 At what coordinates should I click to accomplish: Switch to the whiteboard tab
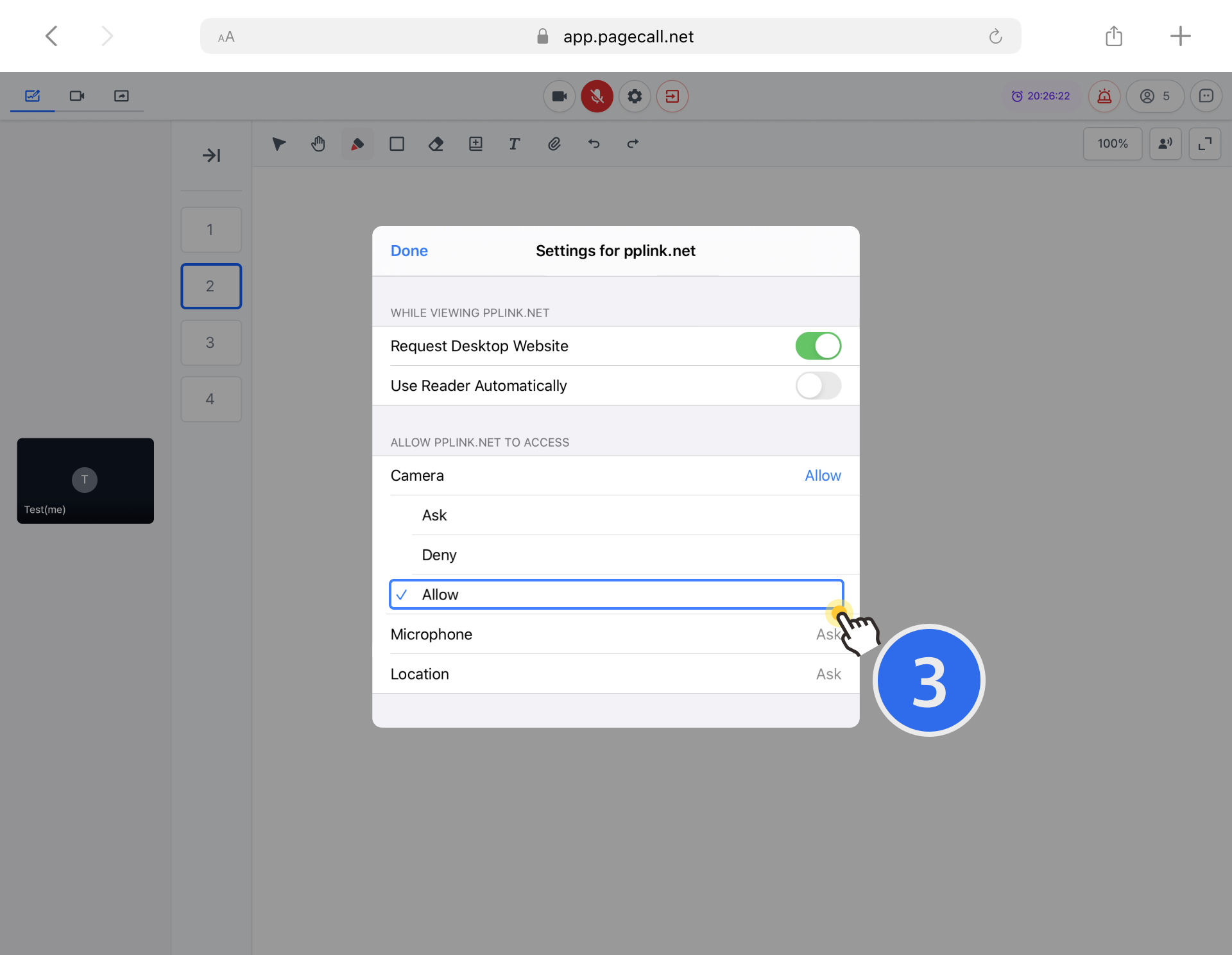[x=32, y=96]
